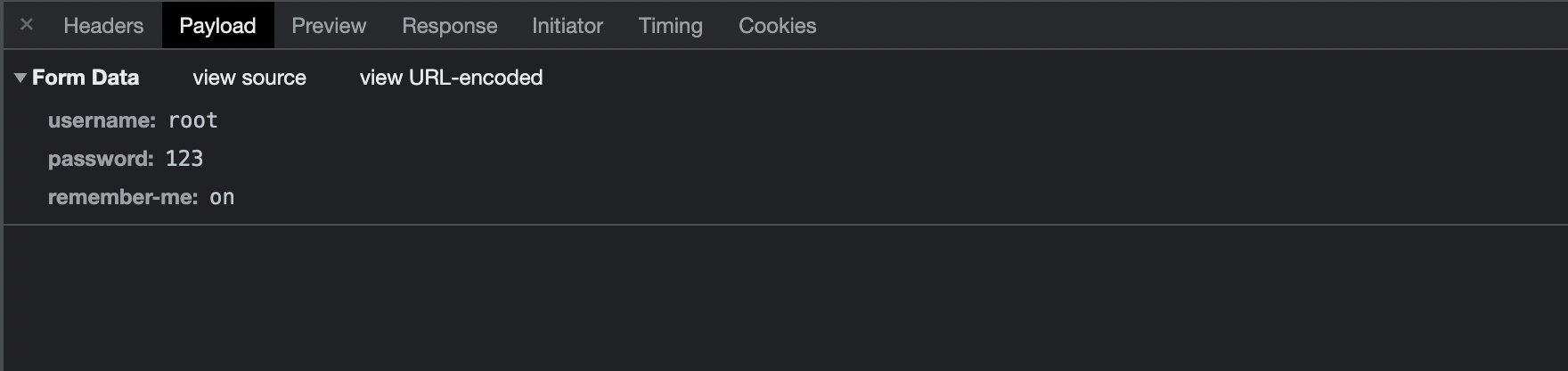This screenshot has width=1568, height=371.
Task: Click the view source link
Action: click(249, 78)
